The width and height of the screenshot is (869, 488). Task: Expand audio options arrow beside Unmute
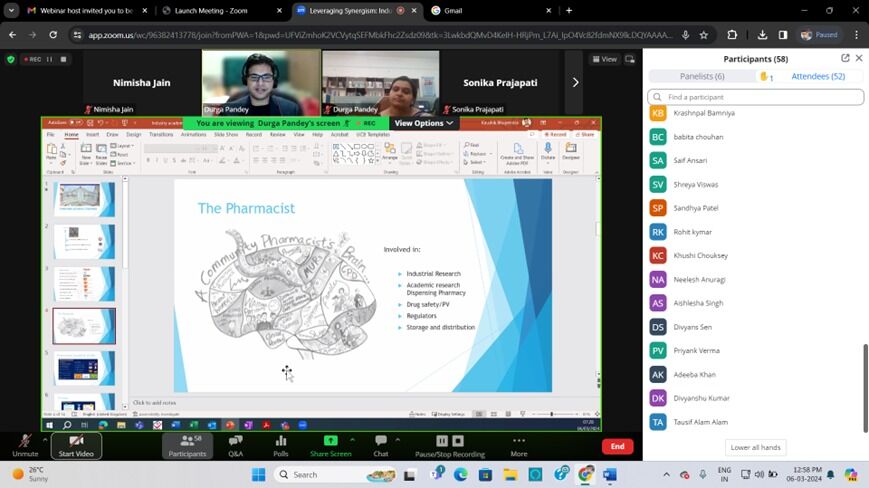coord(46,439)
